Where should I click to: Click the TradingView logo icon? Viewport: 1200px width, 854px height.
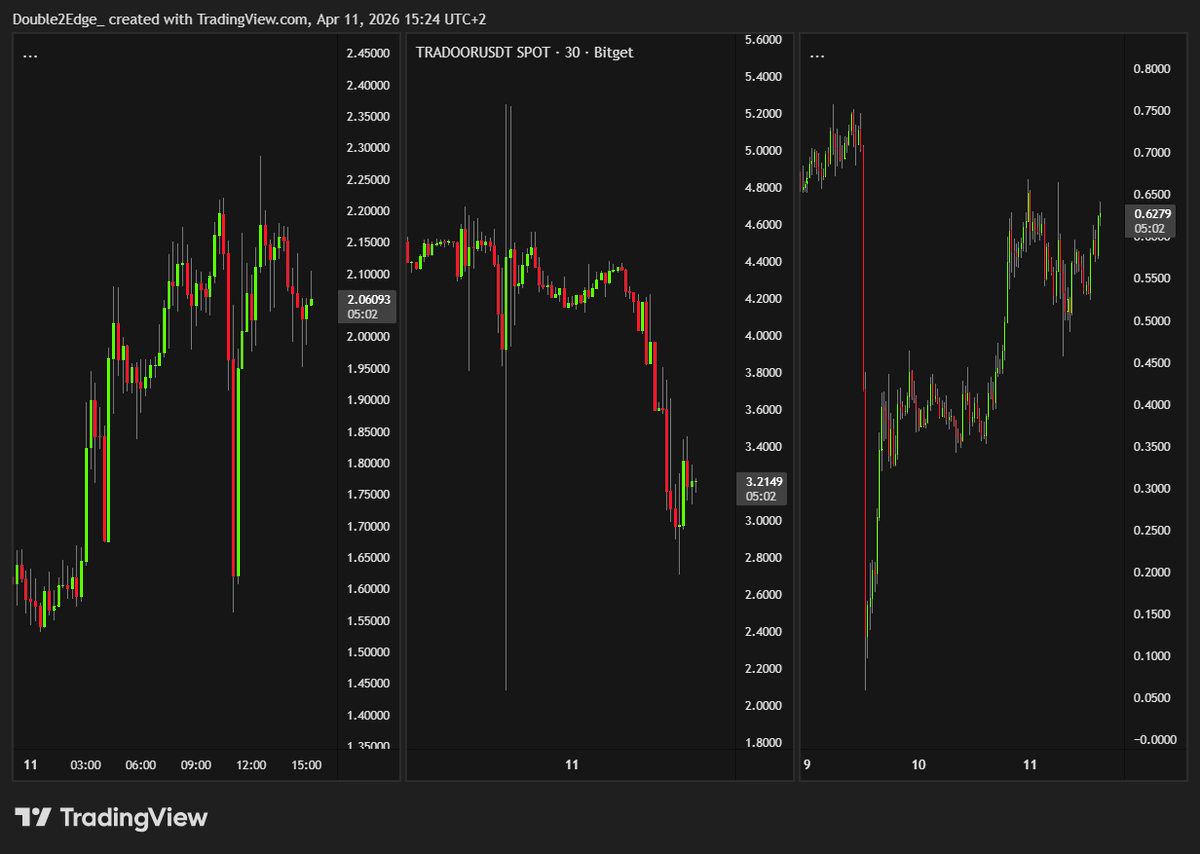pos(33,817)
